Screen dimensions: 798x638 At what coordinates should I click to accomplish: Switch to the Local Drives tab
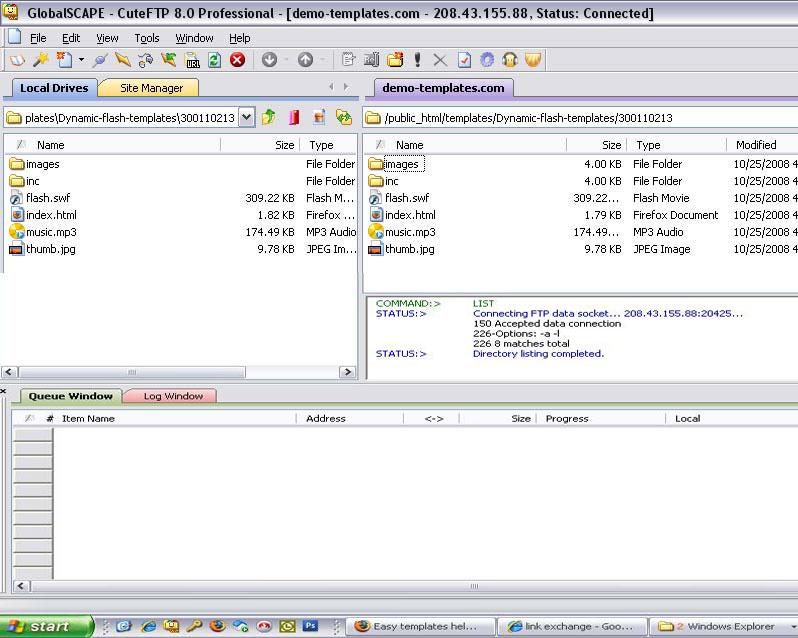point(53,88)
